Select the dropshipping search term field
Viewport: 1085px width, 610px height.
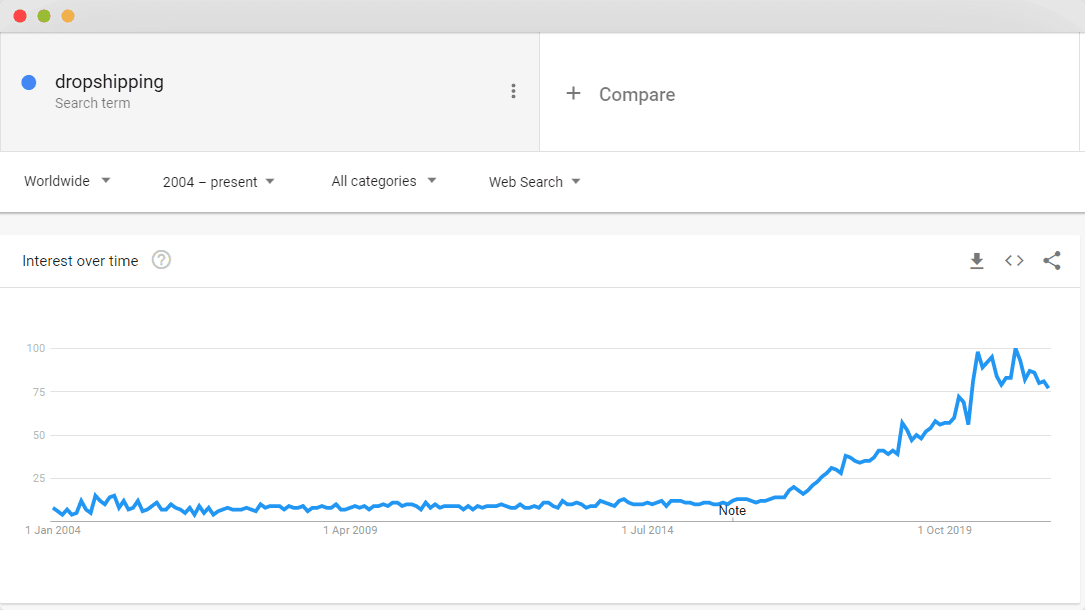(x=270, y=92)
